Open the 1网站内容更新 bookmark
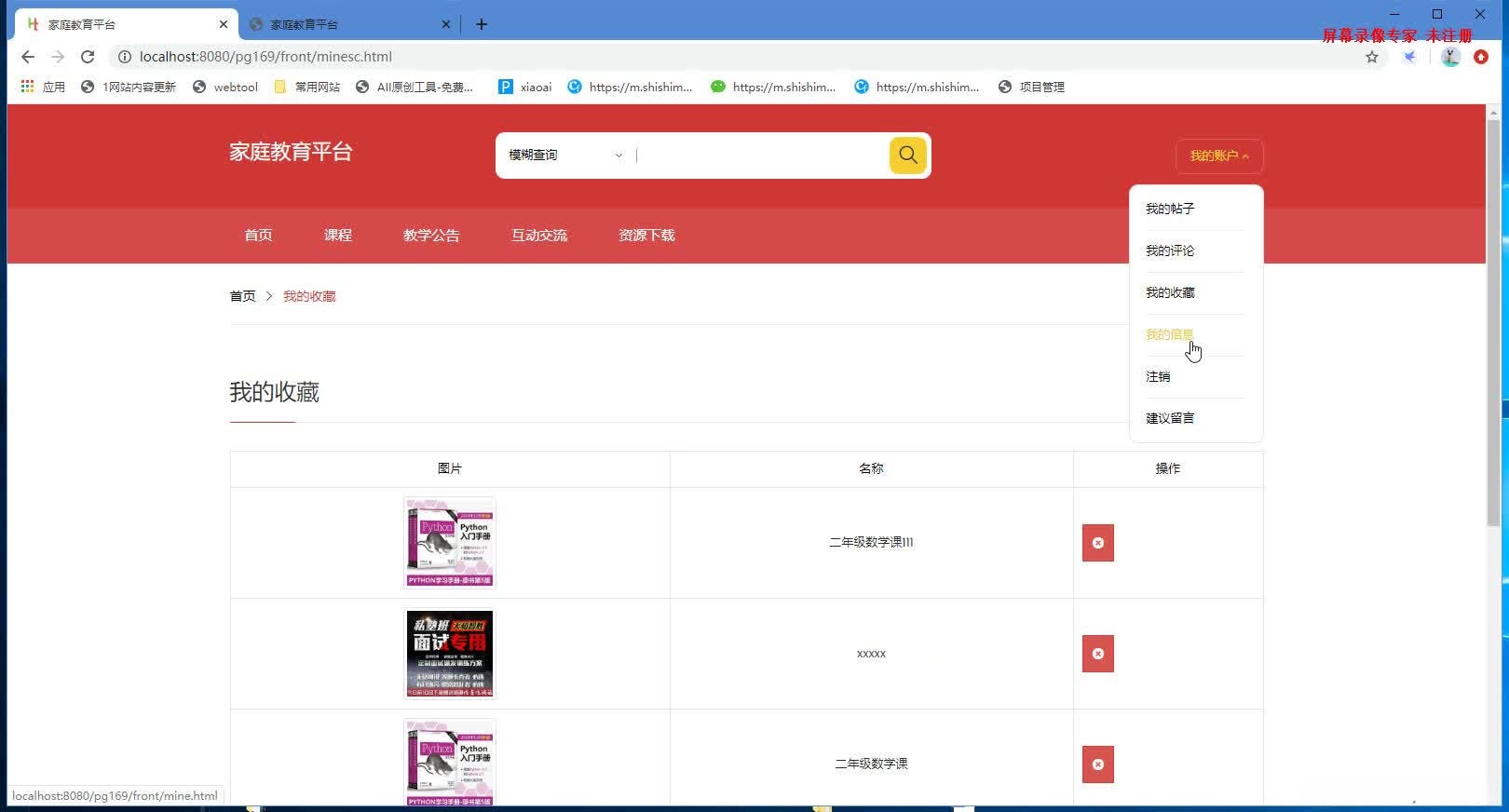The image size is (1509, 812). point(129,87)
